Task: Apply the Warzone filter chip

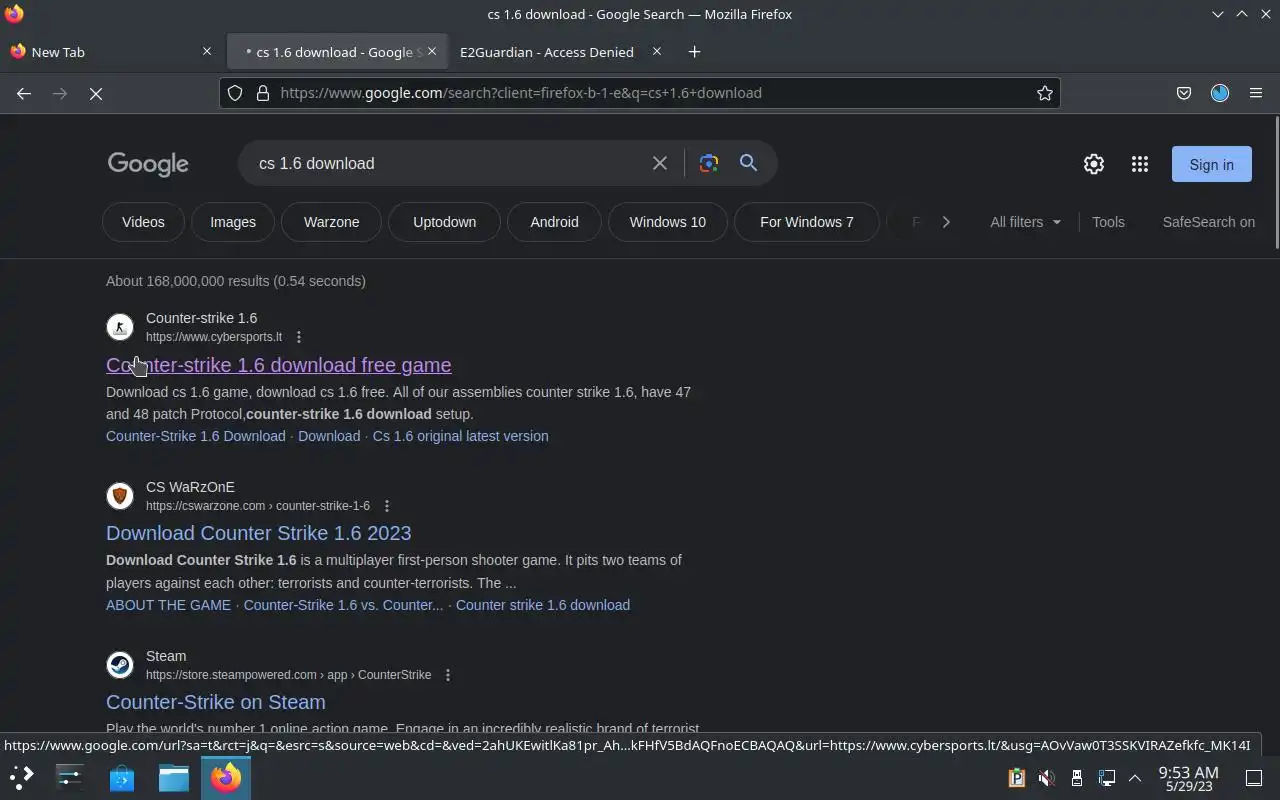Action: coord(332,222)
